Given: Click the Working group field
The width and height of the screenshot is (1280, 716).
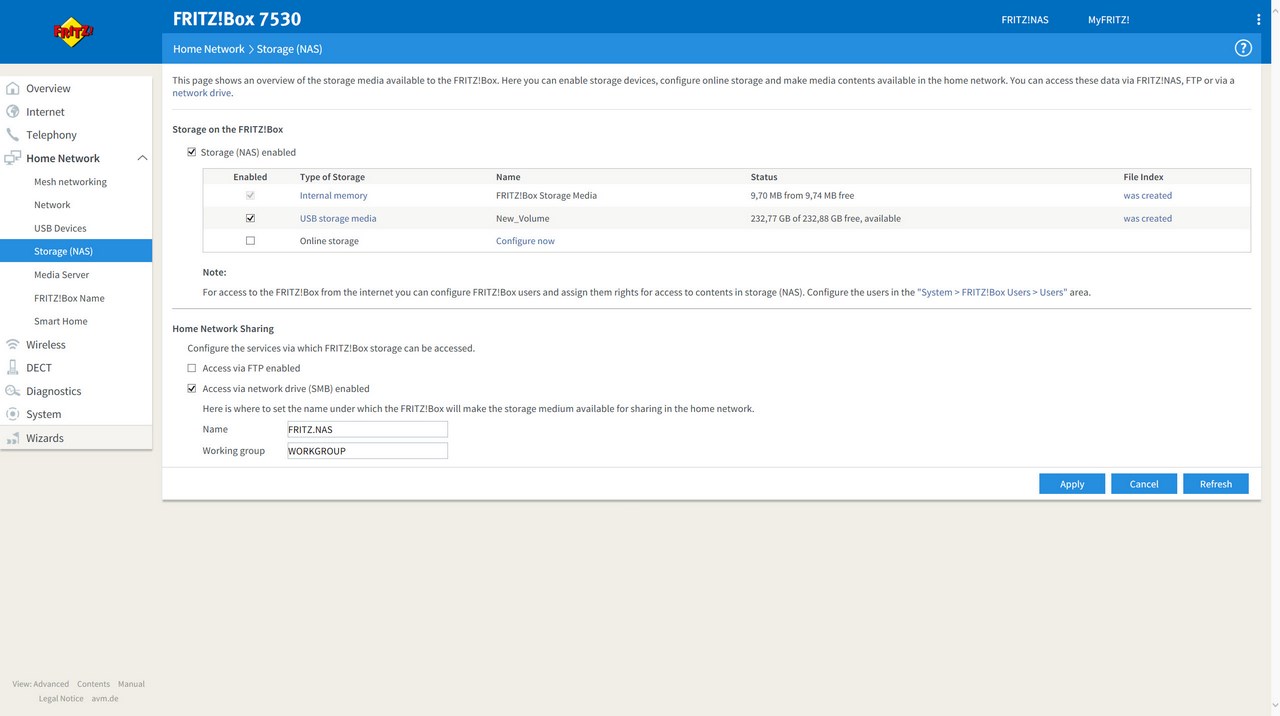Looking at the screenshot, I should pos(367,451).
